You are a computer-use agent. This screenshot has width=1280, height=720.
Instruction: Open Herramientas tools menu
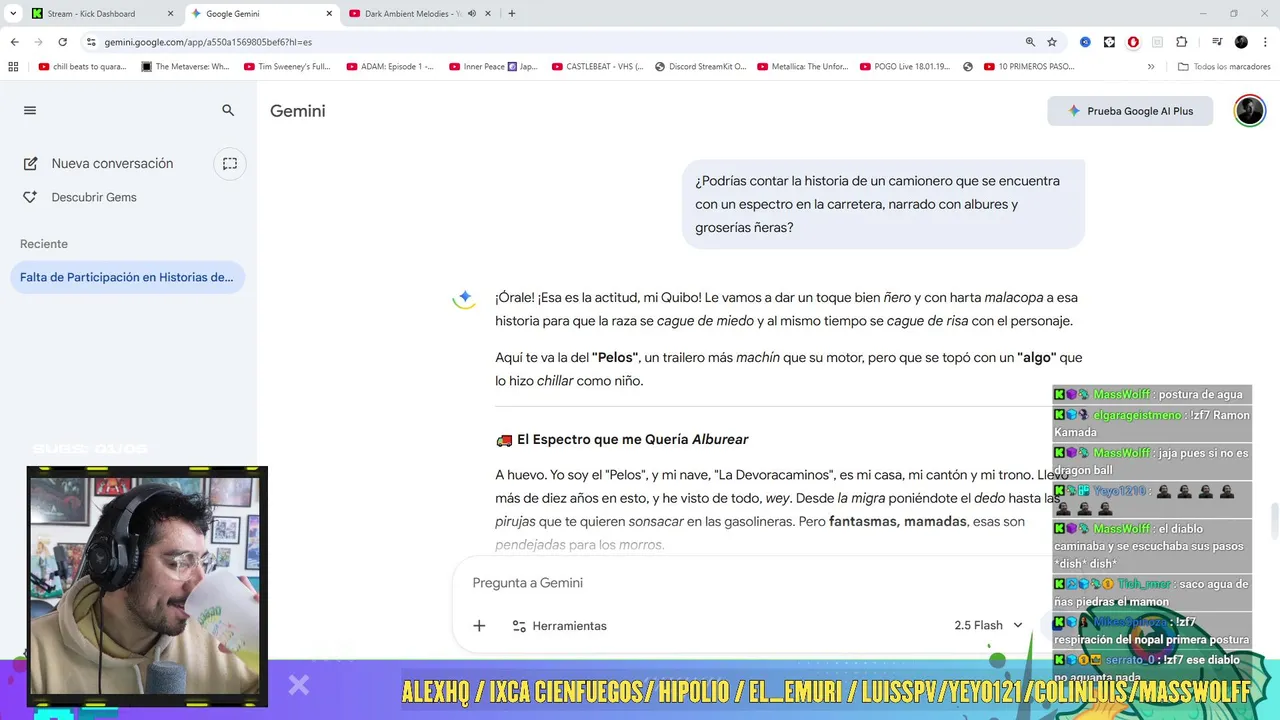(559, 626)
